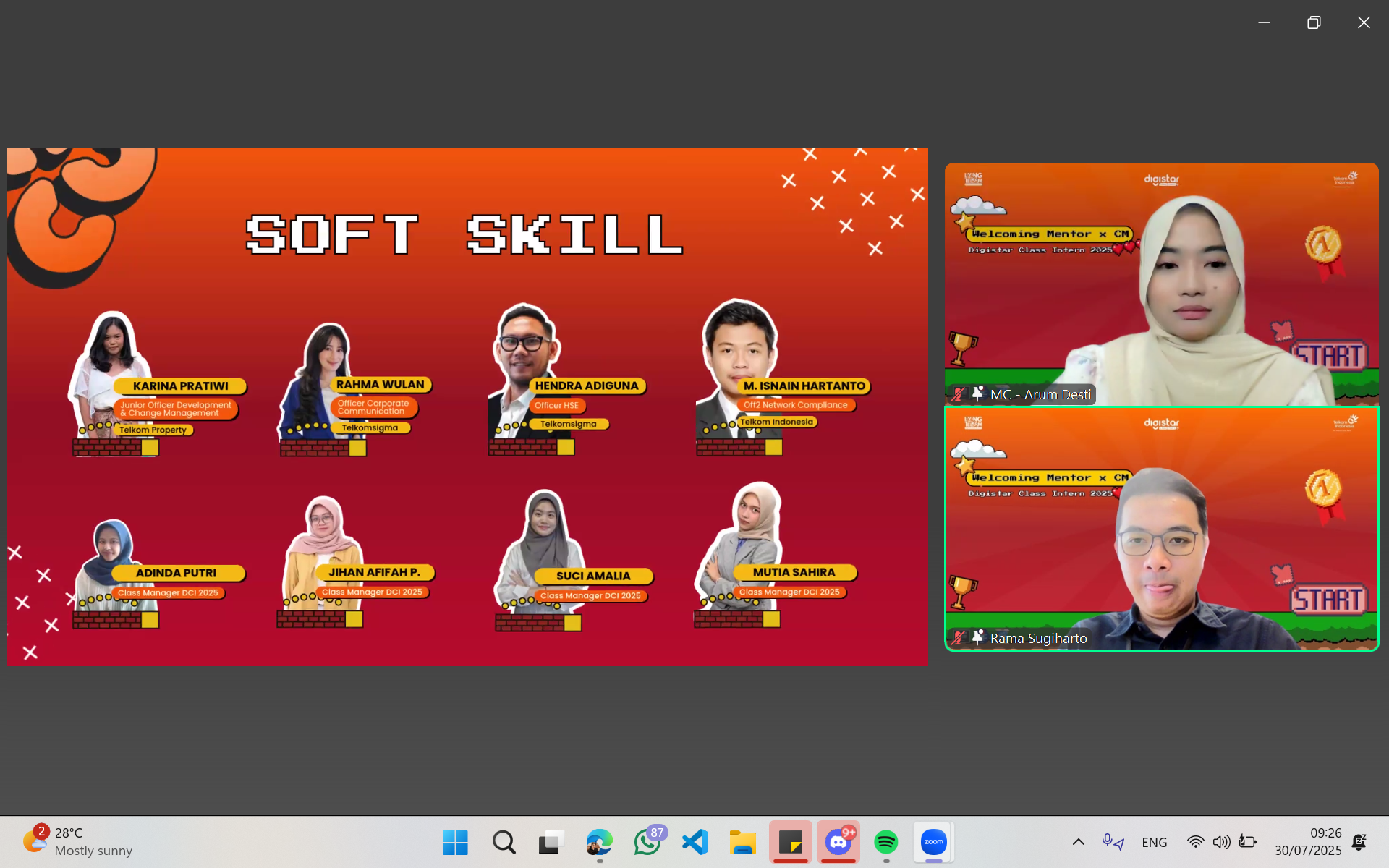Switch to Visual Studio Code
The image size is (1389, 868).
(x=695, y=842)
